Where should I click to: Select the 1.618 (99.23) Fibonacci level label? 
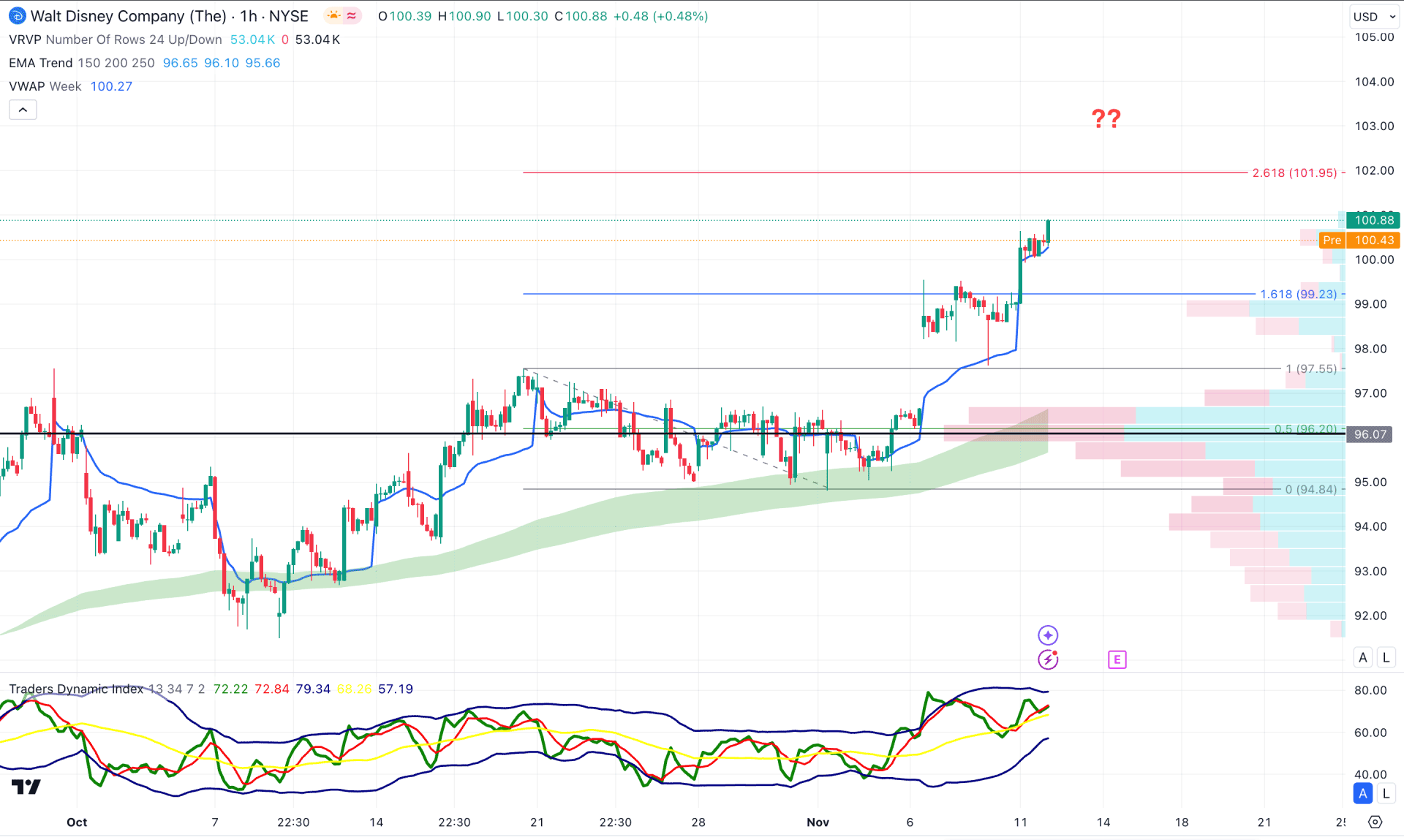click(1298, 294)
